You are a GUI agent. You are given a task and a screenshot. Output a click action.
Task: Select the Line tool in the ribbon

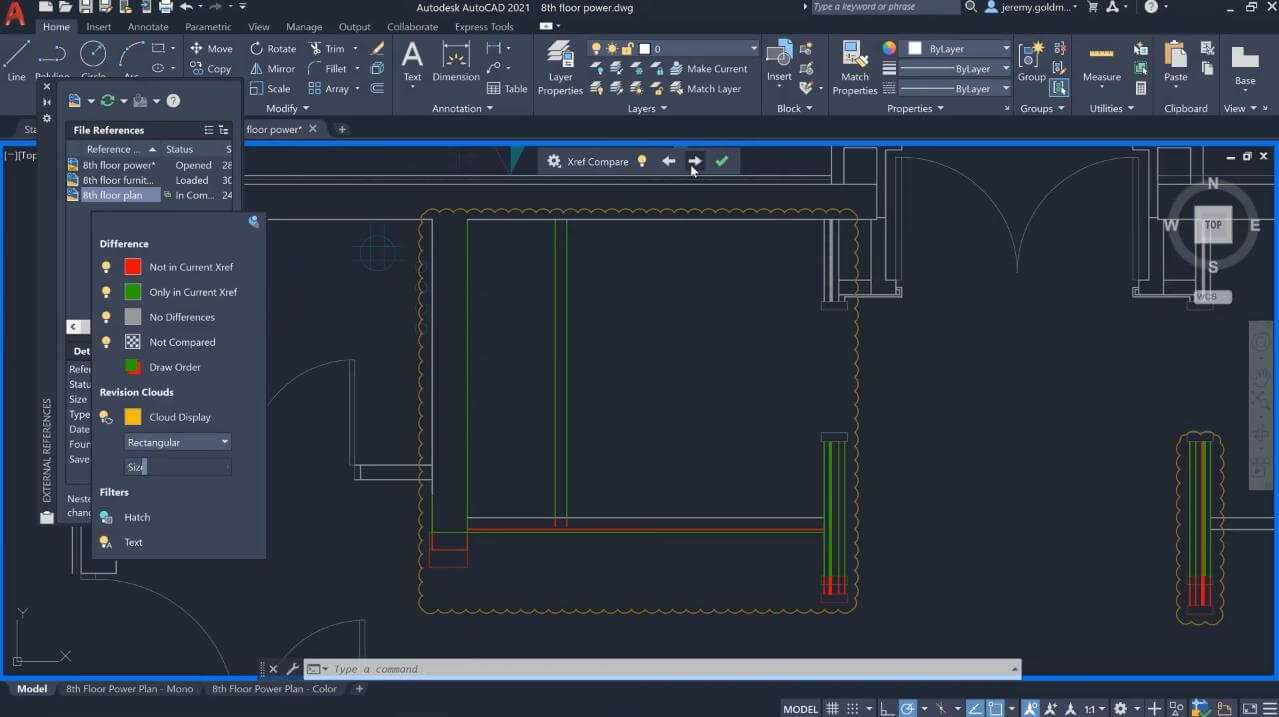17,60
